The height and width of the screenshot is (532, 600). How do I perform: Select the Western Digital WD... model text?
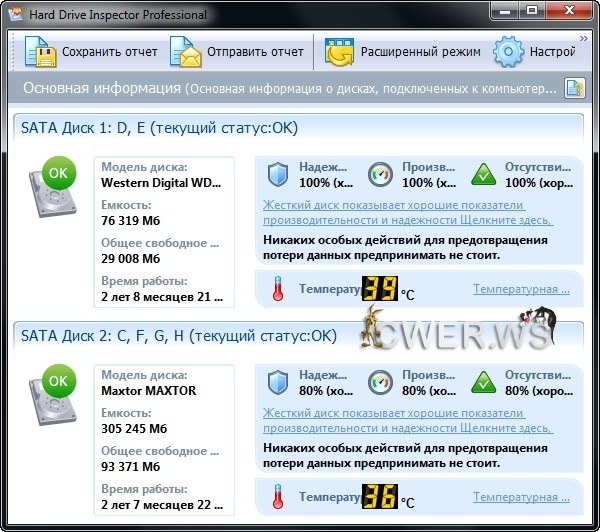point(161,183)
